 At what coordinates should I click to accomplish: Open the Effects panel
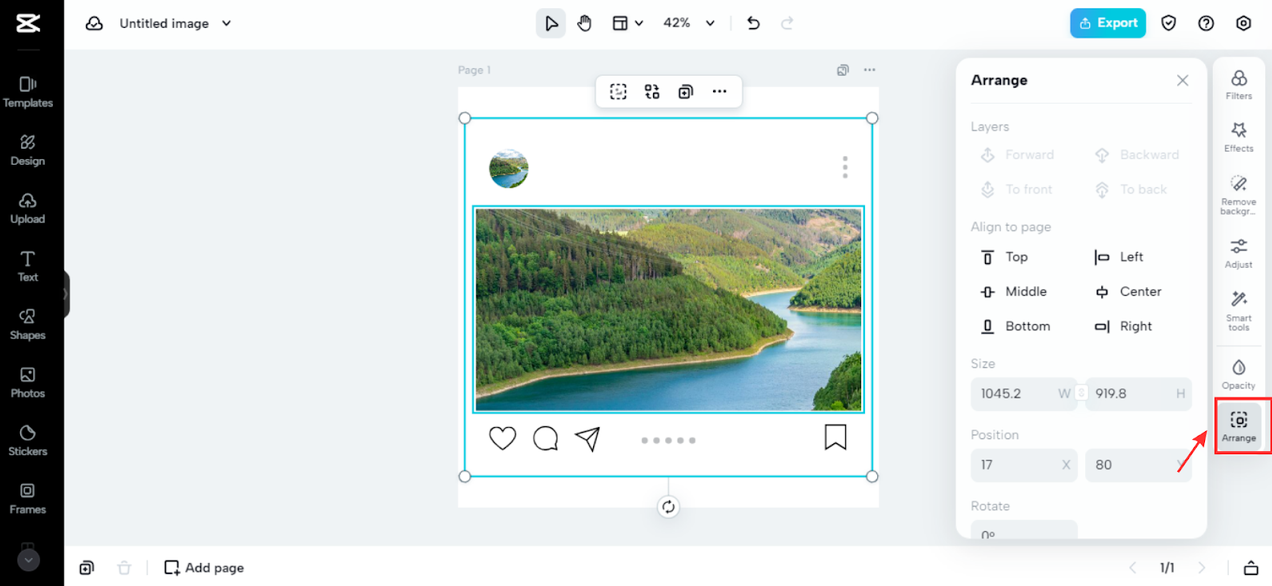pyautogui.click(x=1238, y=138)
